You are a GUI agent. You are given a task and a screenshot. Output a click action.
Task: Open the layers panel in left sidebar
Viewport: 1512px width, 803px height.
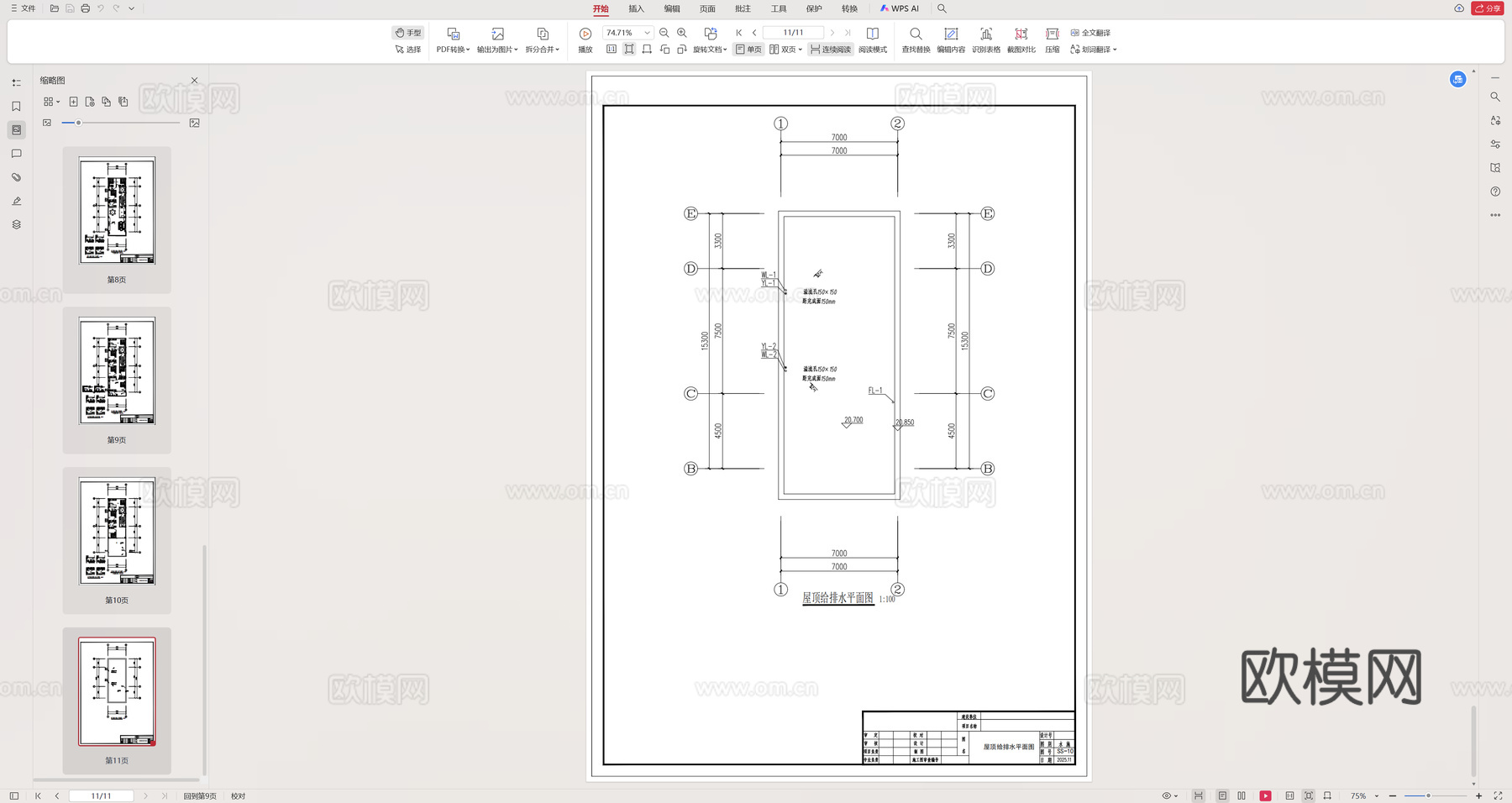point(16,224)
